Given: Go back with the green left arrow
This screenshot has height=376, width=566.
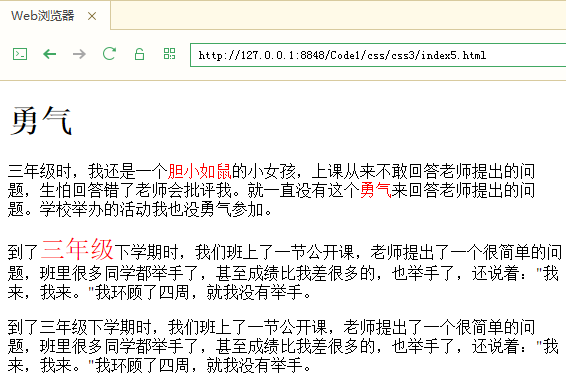Looking at the screenshot, I should [x=49, y=54].
